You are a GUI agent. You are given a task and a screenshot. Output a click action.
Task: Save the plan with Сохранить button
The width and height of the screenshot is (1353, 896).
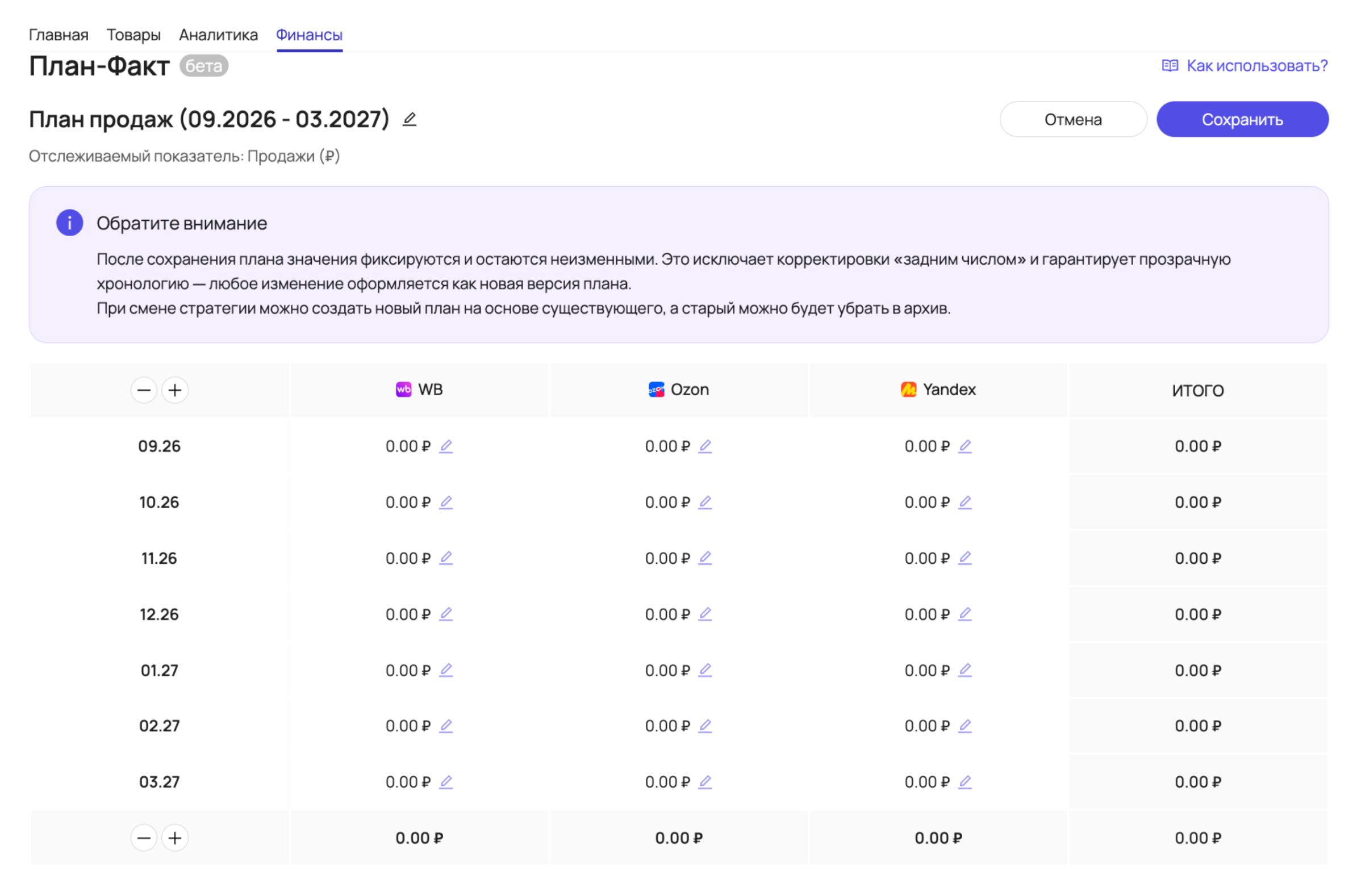[1242, 119]
